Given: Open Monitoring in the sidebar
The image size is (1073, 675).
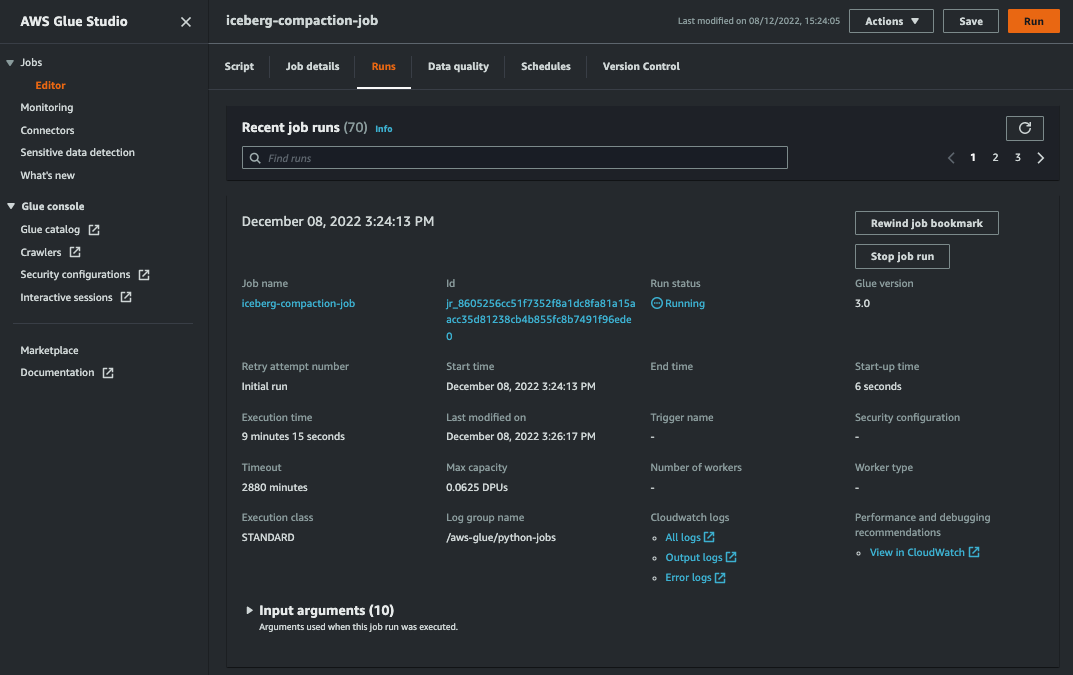Looking at the screenshot, I should (47, 107).
